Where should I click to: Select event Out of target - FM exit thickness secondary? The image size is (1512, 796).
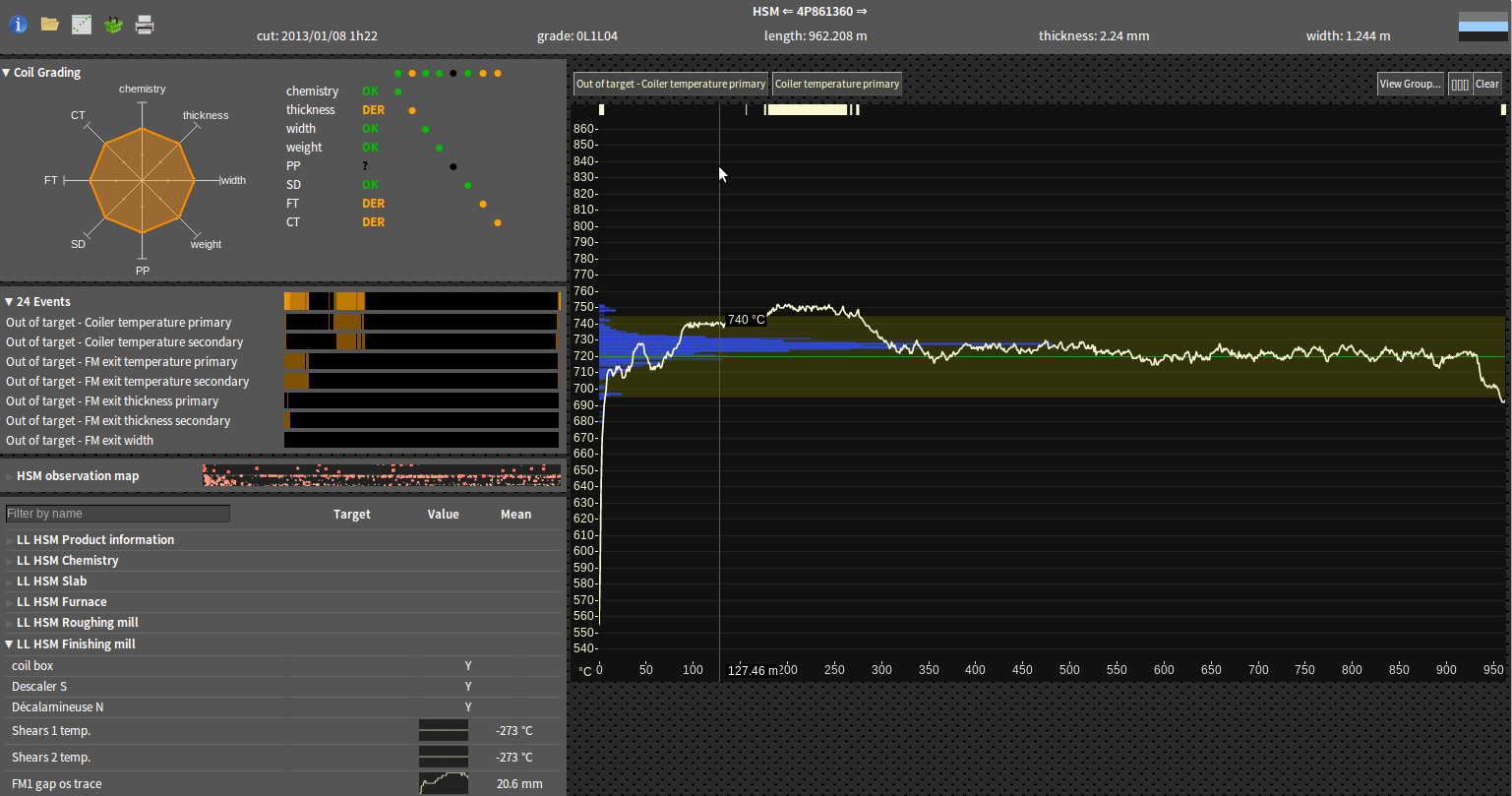click(x=281, y=420)
